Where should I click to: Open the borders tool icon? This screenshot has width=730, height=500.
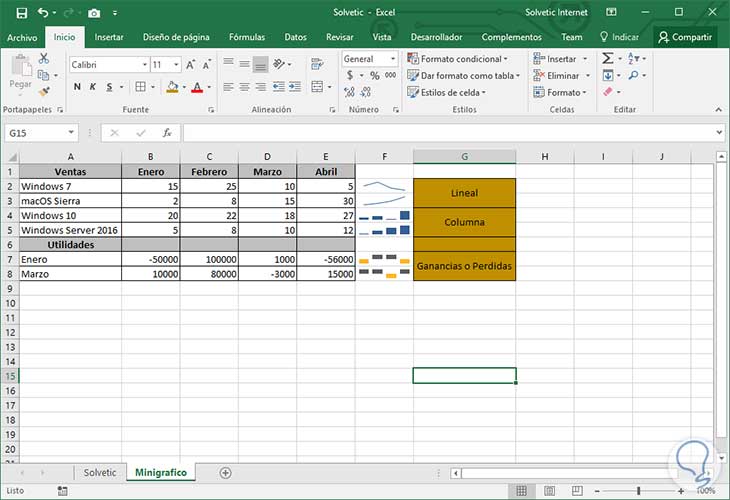pyautogui.click(x=140, y=87)
